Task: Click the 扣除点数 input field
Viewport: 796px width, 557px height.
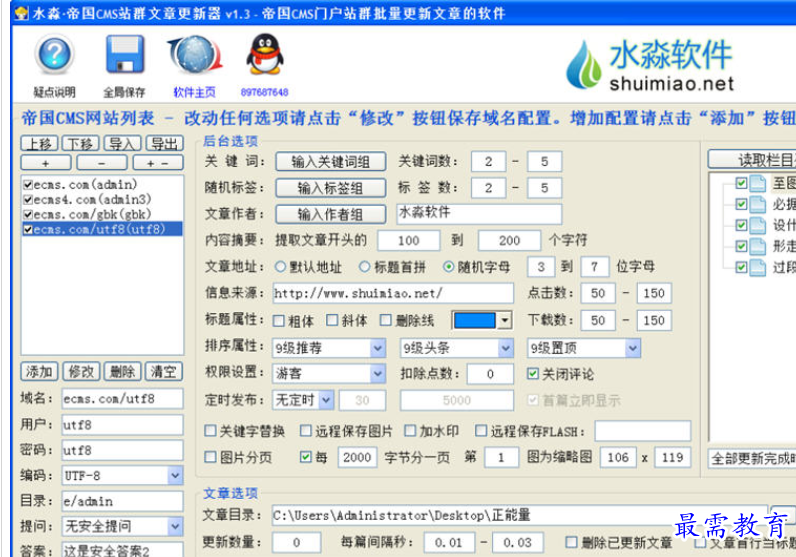Action: [x=490, y=374]
